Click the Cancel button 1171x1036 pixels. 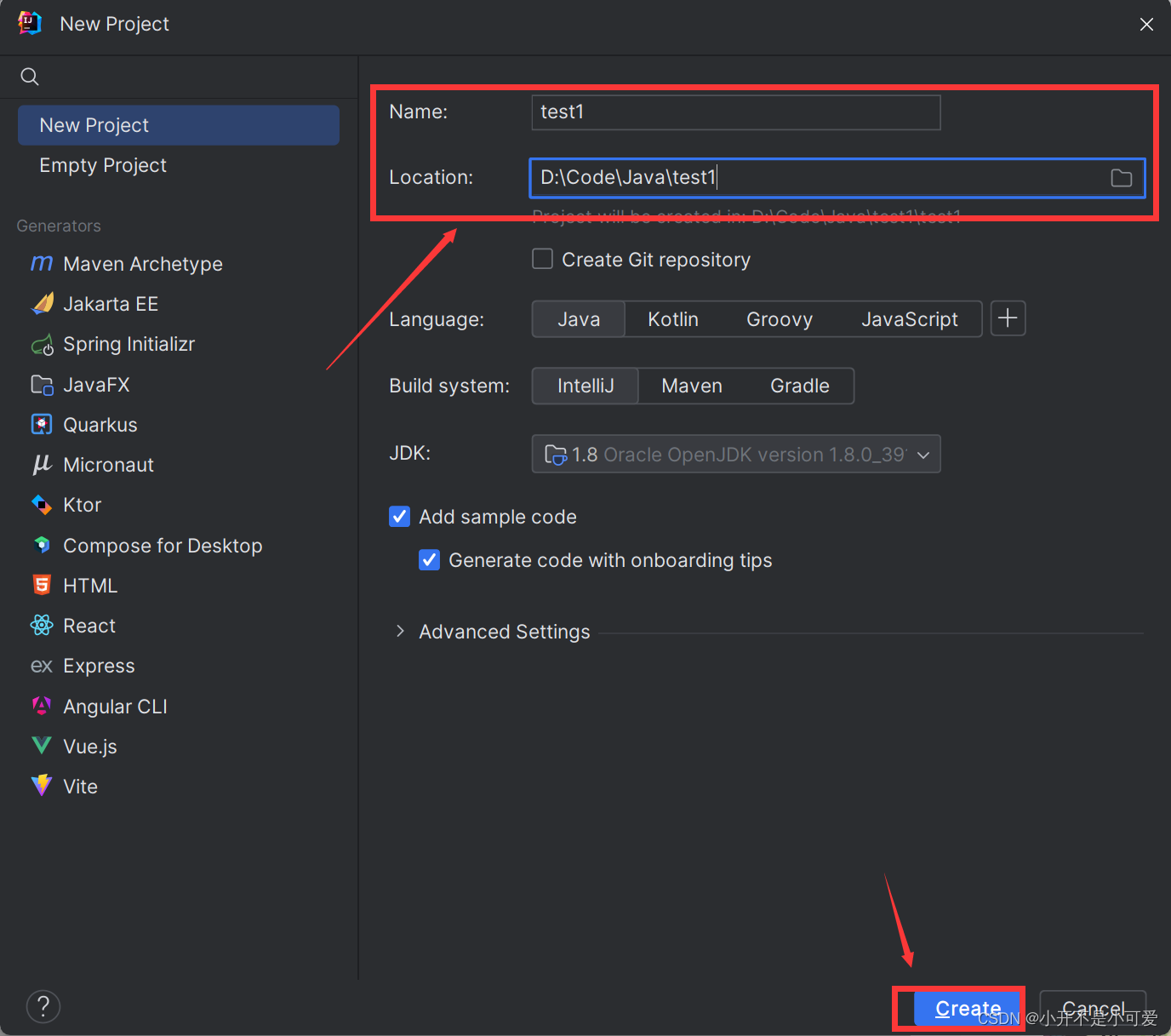1094,1009
